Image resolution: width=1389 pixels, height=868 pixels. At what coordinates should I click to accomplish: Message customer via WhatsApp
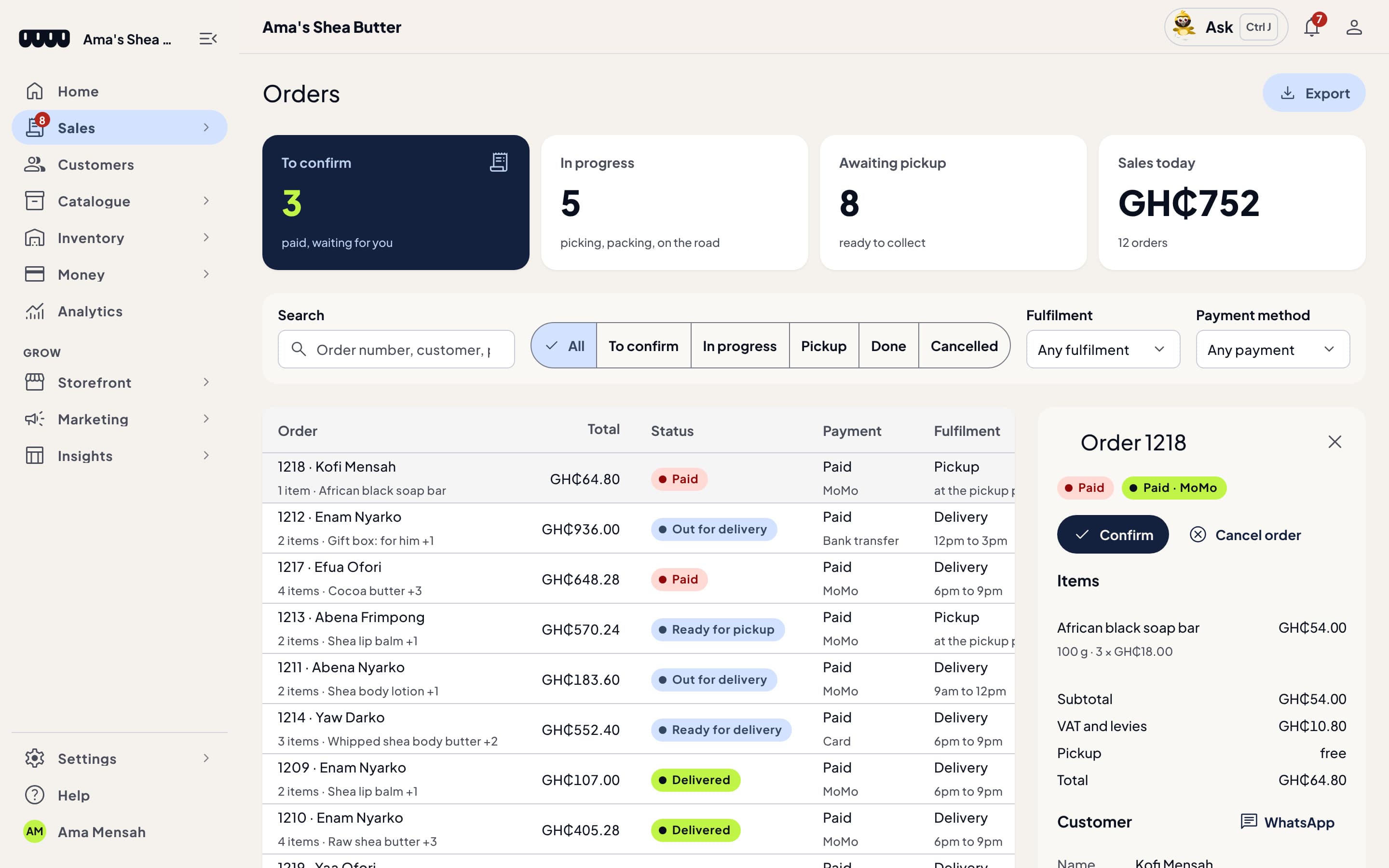(x=1287, y=822)
